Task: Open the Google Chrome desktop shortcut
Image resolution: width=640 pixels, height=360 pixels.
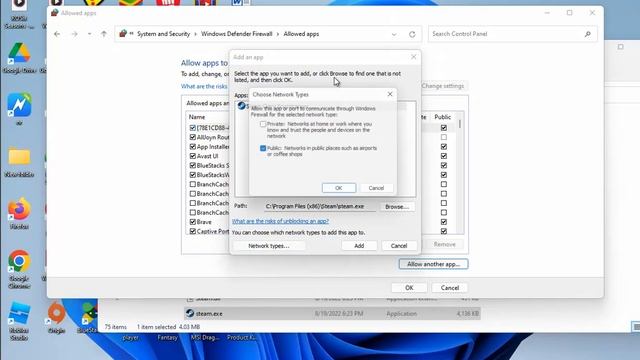Action: pos(19,269)
